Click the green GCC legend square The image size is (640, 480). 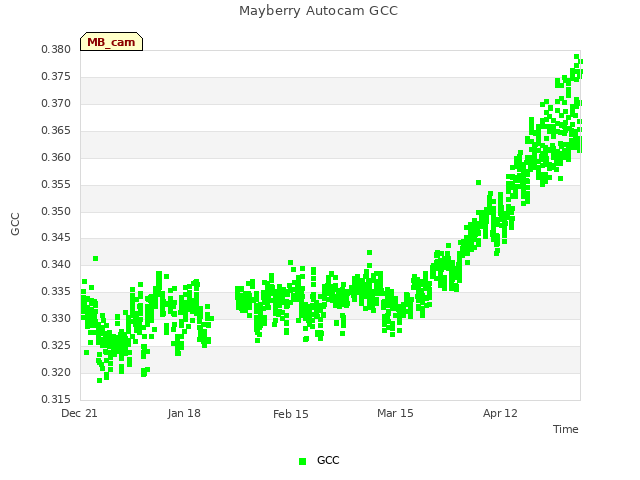(302, 461)
